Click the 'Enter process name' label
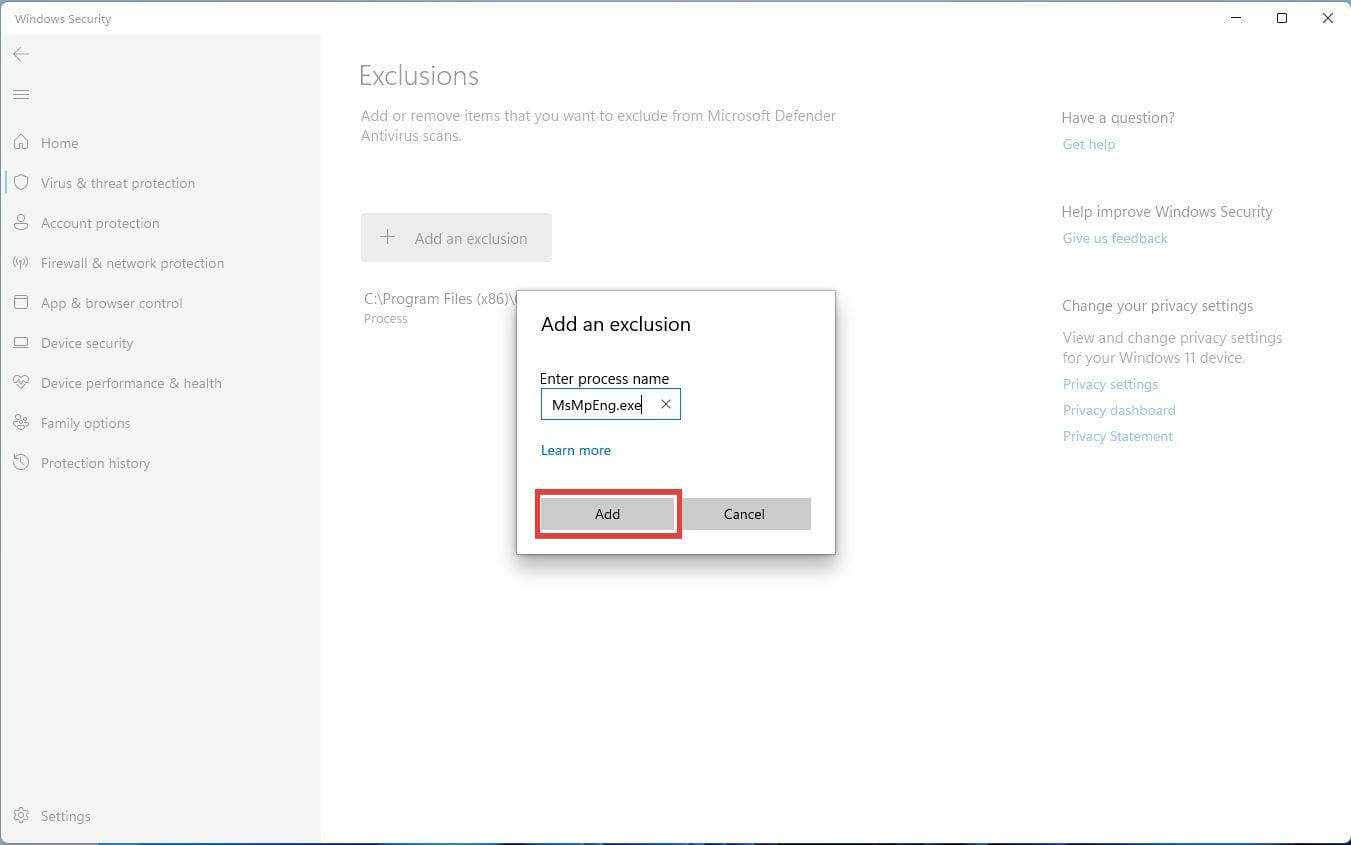This screenshot has height=845, width=1351. (x=604, y=379)
